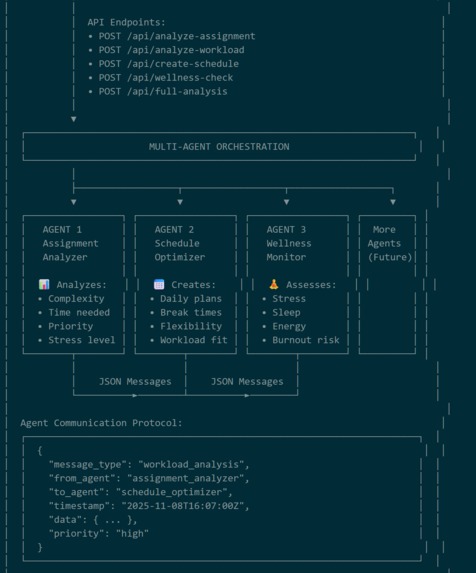
Task: Click the Agent Communication Protocol heading
Action: (101, 423)
